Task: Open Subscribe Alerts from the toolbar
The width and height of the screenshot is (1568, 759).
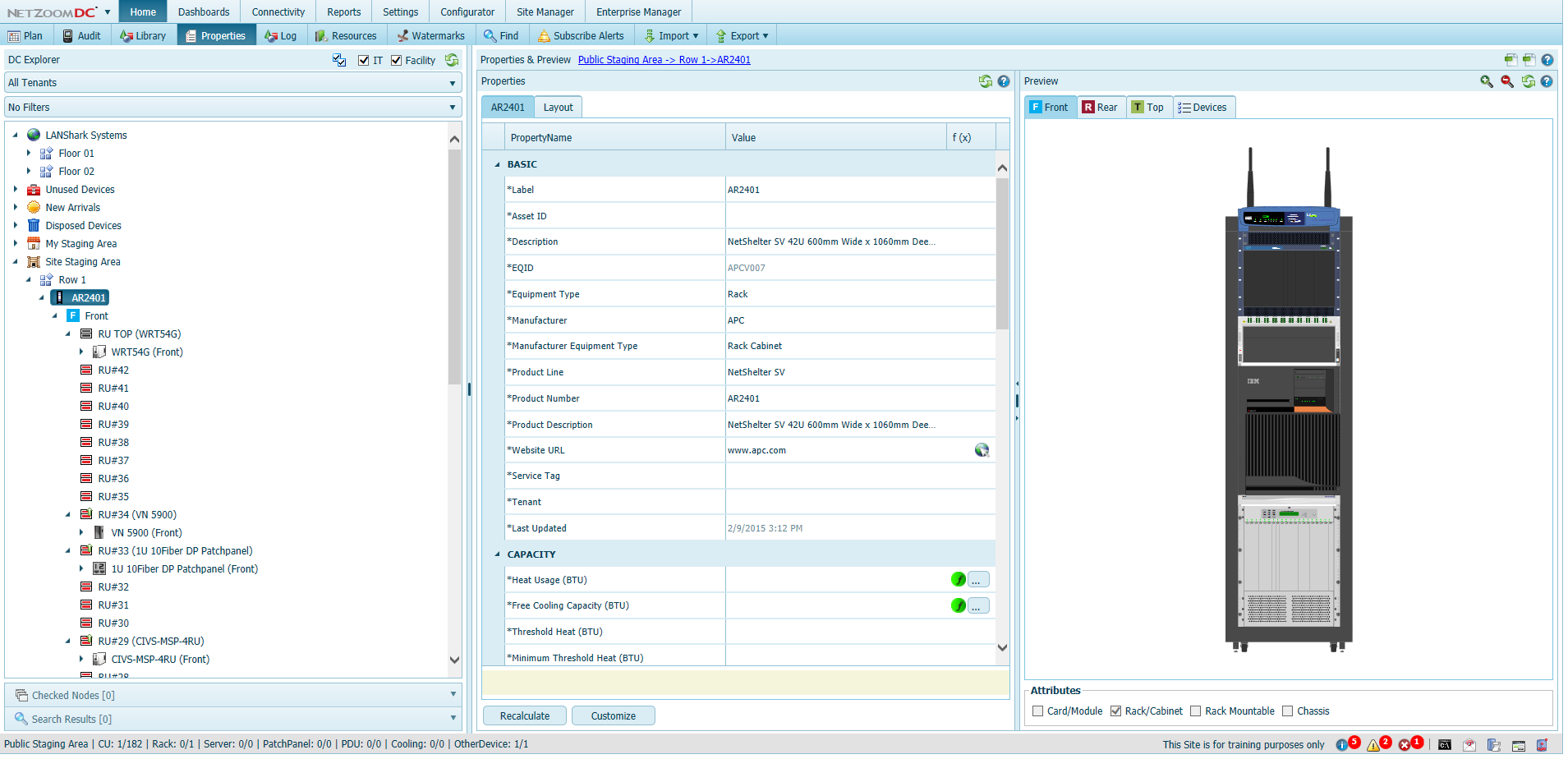Action: pyautogui.click(x=581, y=36)
